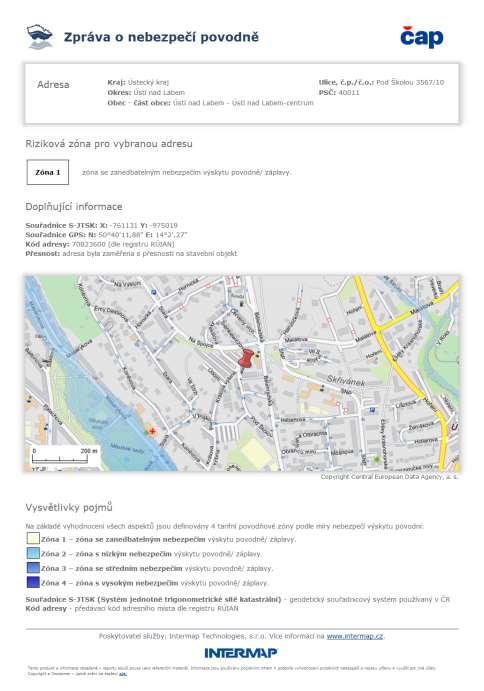Click the ČAP logo in header
The image size is (484, 691).
(x=421, y=37)
